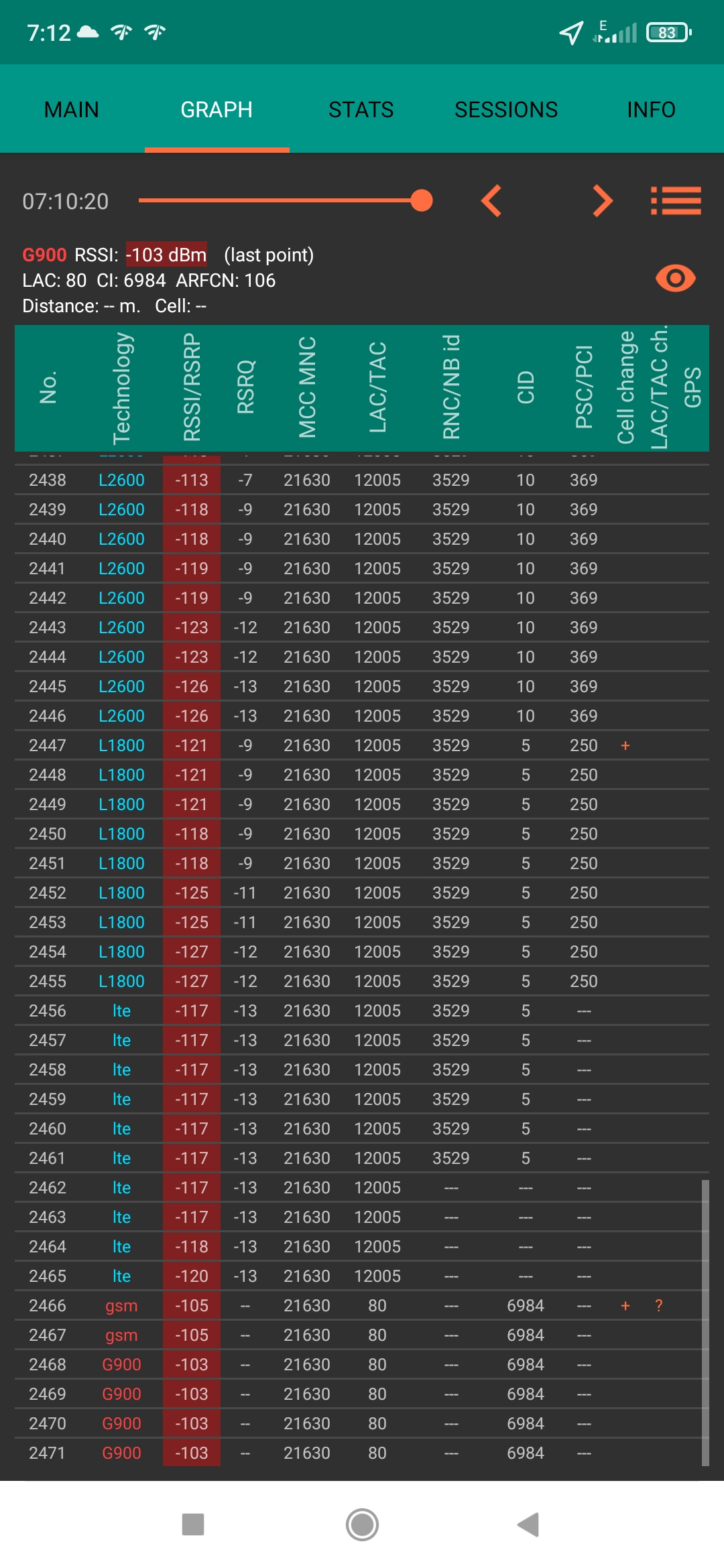Tap the RSSI/RSRP column header
The image size is (724, 1568).
(x=192, y=388)
